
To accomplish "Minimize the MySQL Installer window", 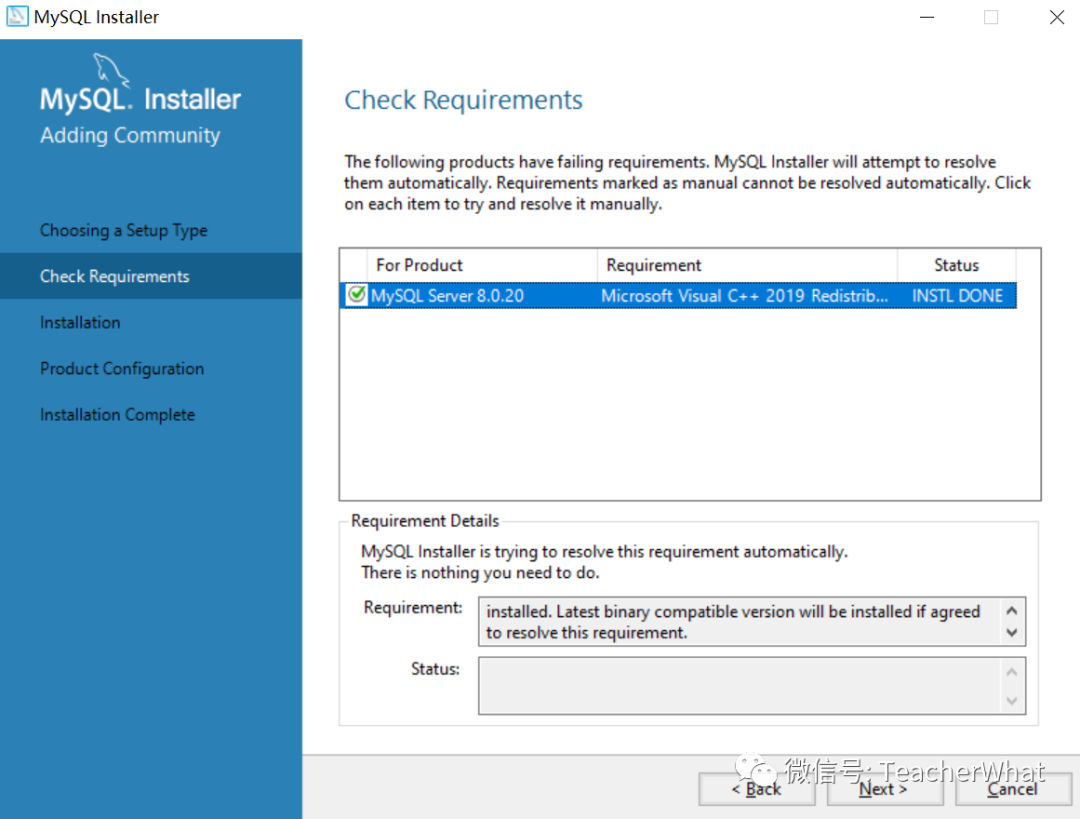I will (927, 17).
